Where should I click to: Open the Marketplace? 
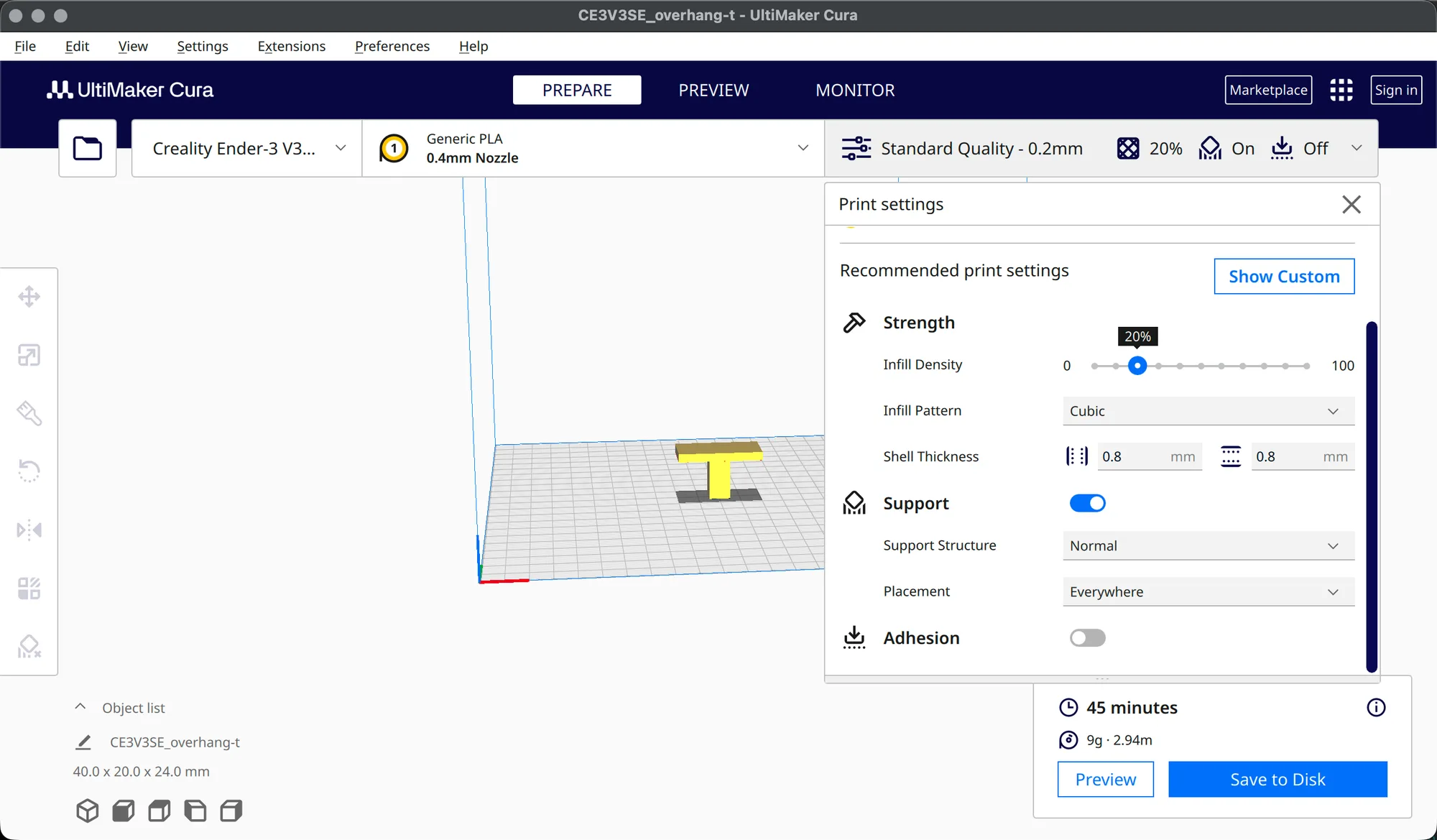[1268, 90]
